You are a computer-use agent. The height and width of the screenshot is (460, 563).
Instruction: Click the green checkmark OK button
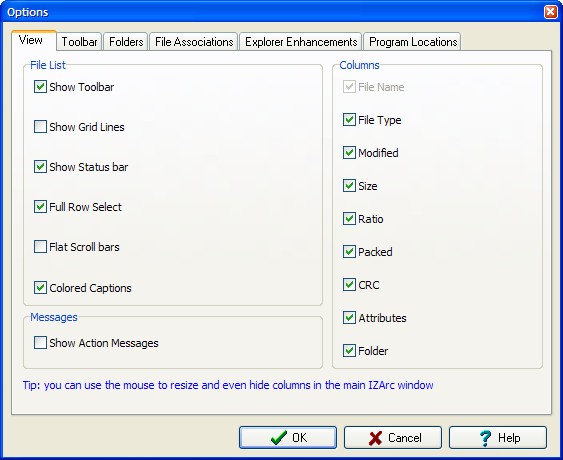(x=288, y=437)
